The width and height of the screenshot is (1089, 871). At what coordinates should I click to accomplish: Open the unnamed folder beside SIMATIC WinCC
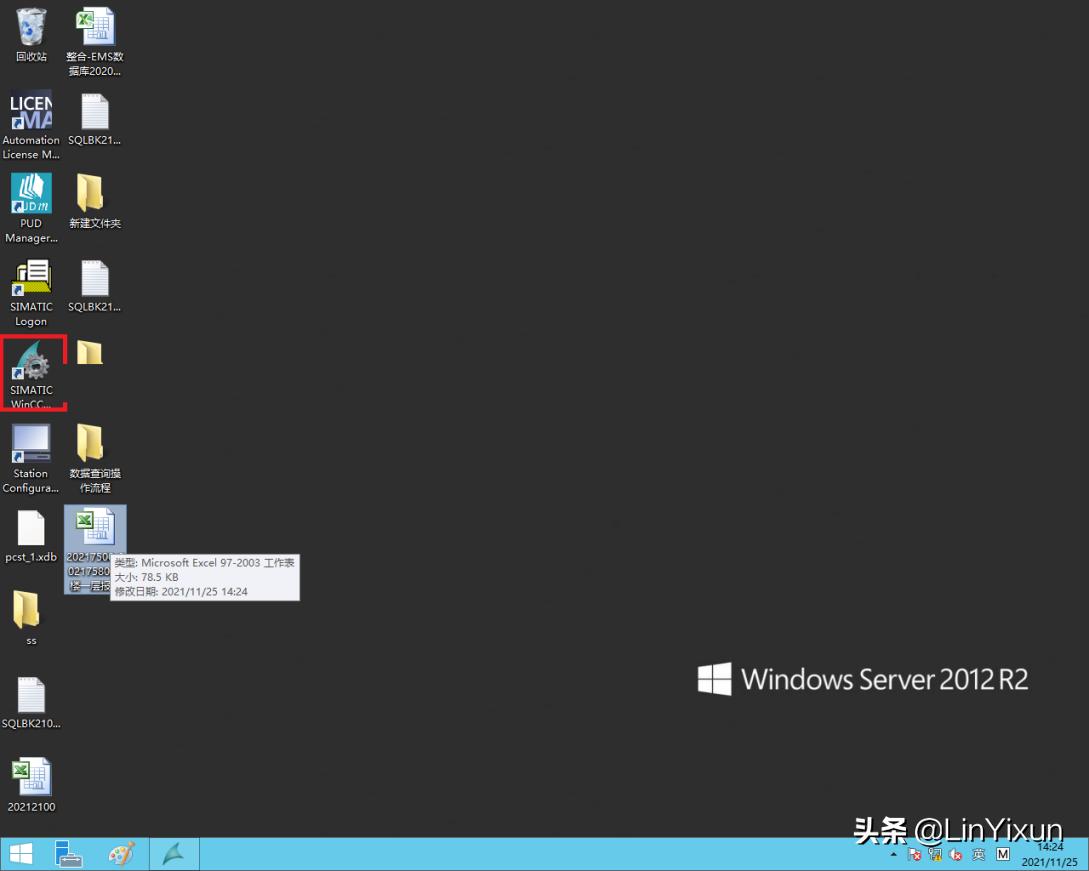click(90, 353)
